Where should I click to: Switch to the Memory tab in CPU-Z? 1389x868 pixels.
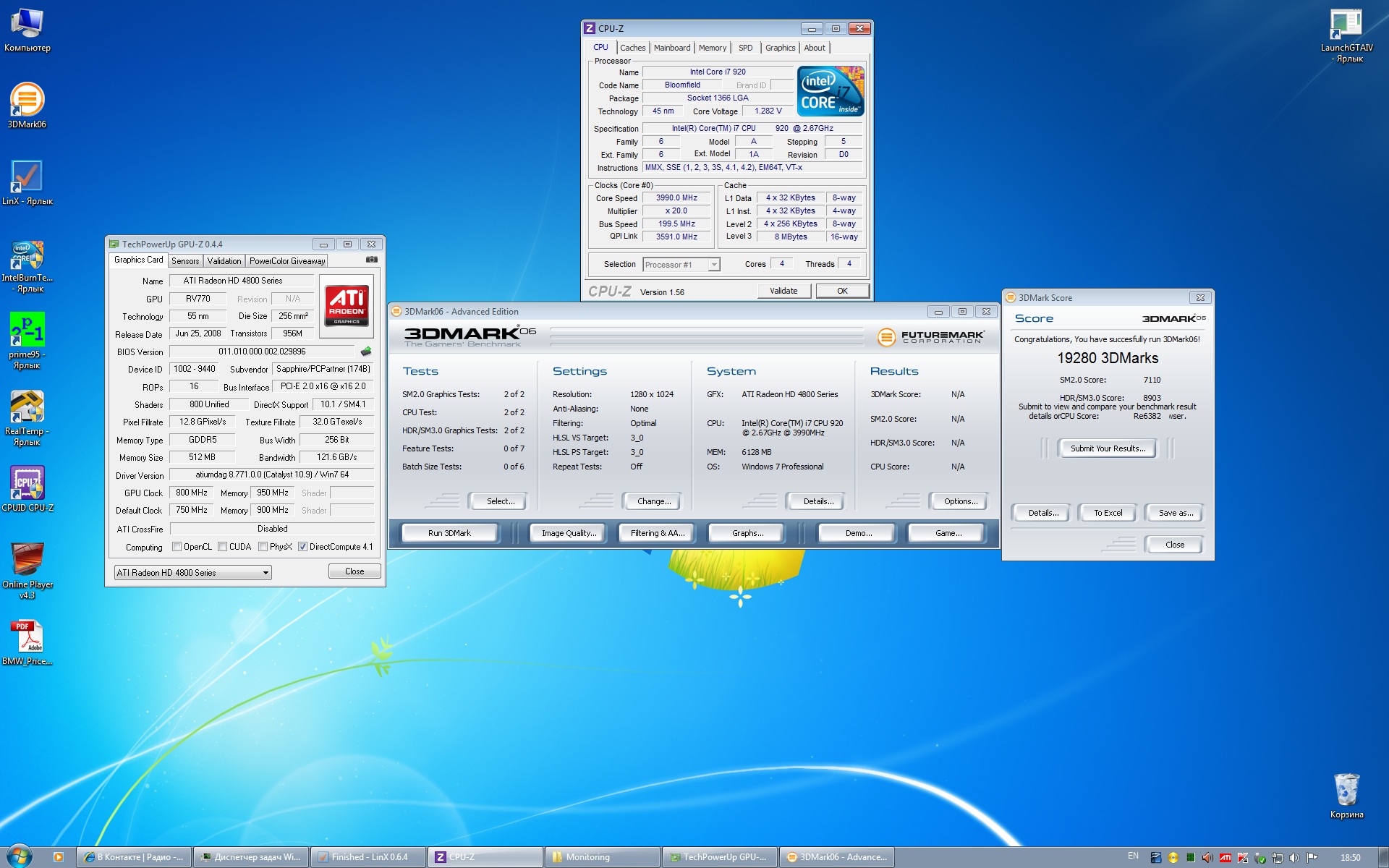(x=713, y=48)
